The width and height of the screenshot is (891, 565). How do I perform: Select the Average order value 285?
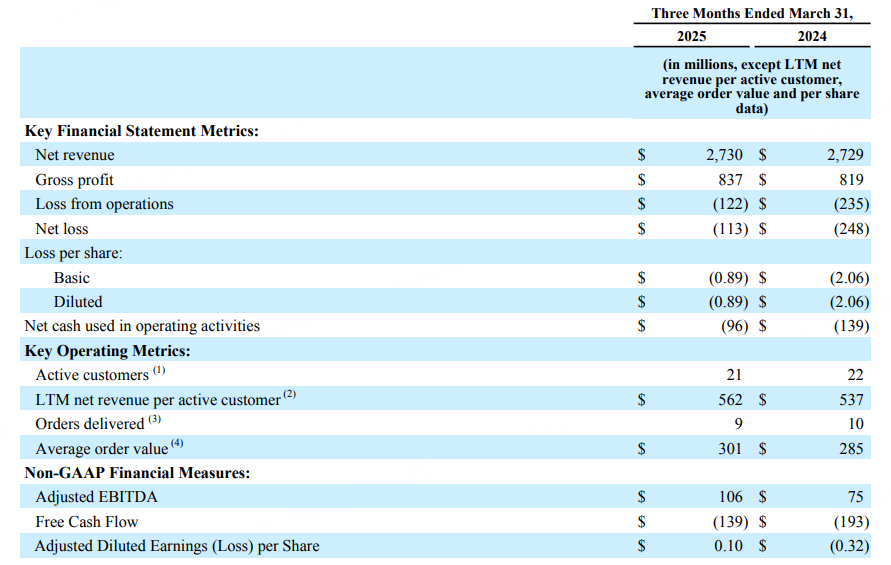pos(851,448)
